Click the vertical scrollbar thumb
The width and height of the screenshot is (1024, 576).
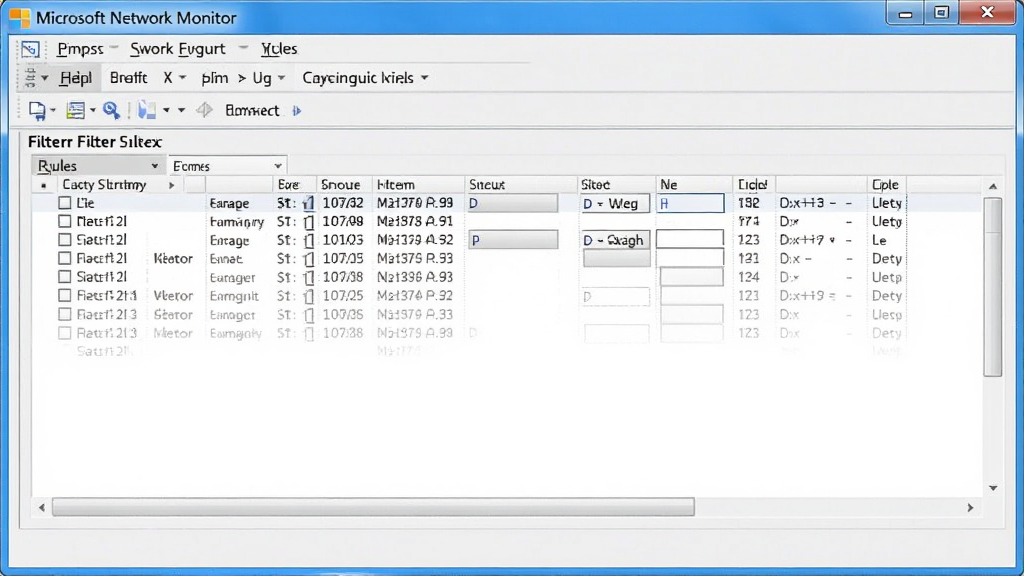pos(993,287)
